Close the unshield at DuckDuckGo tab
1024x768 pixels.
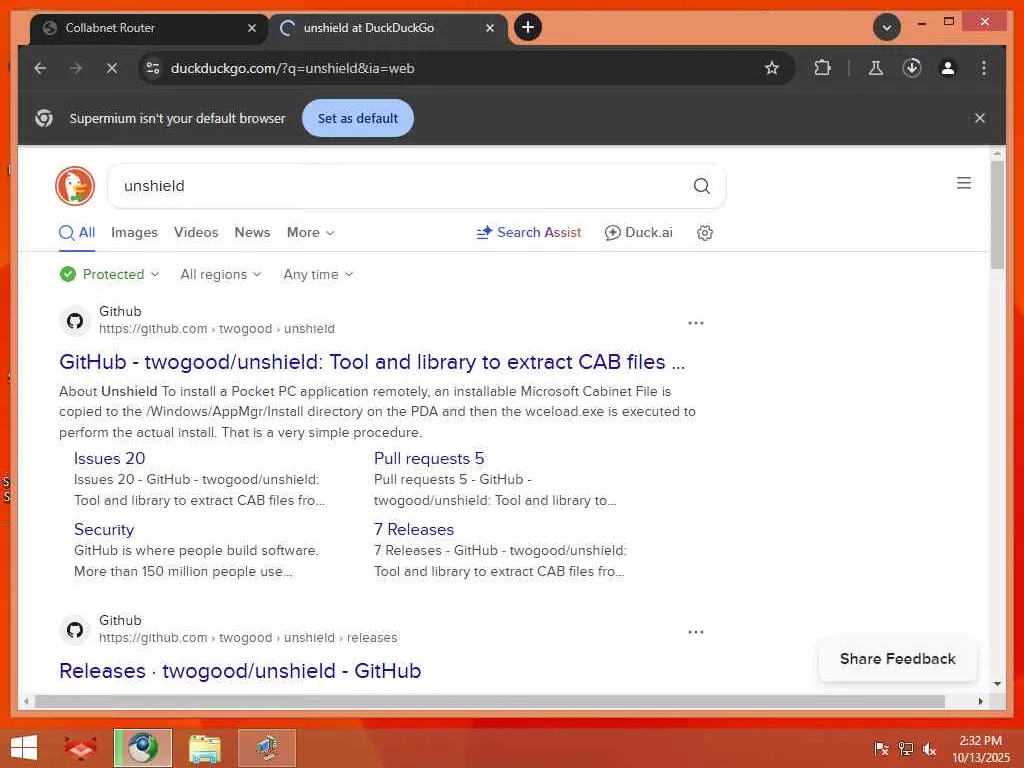[x=490, y=28]
